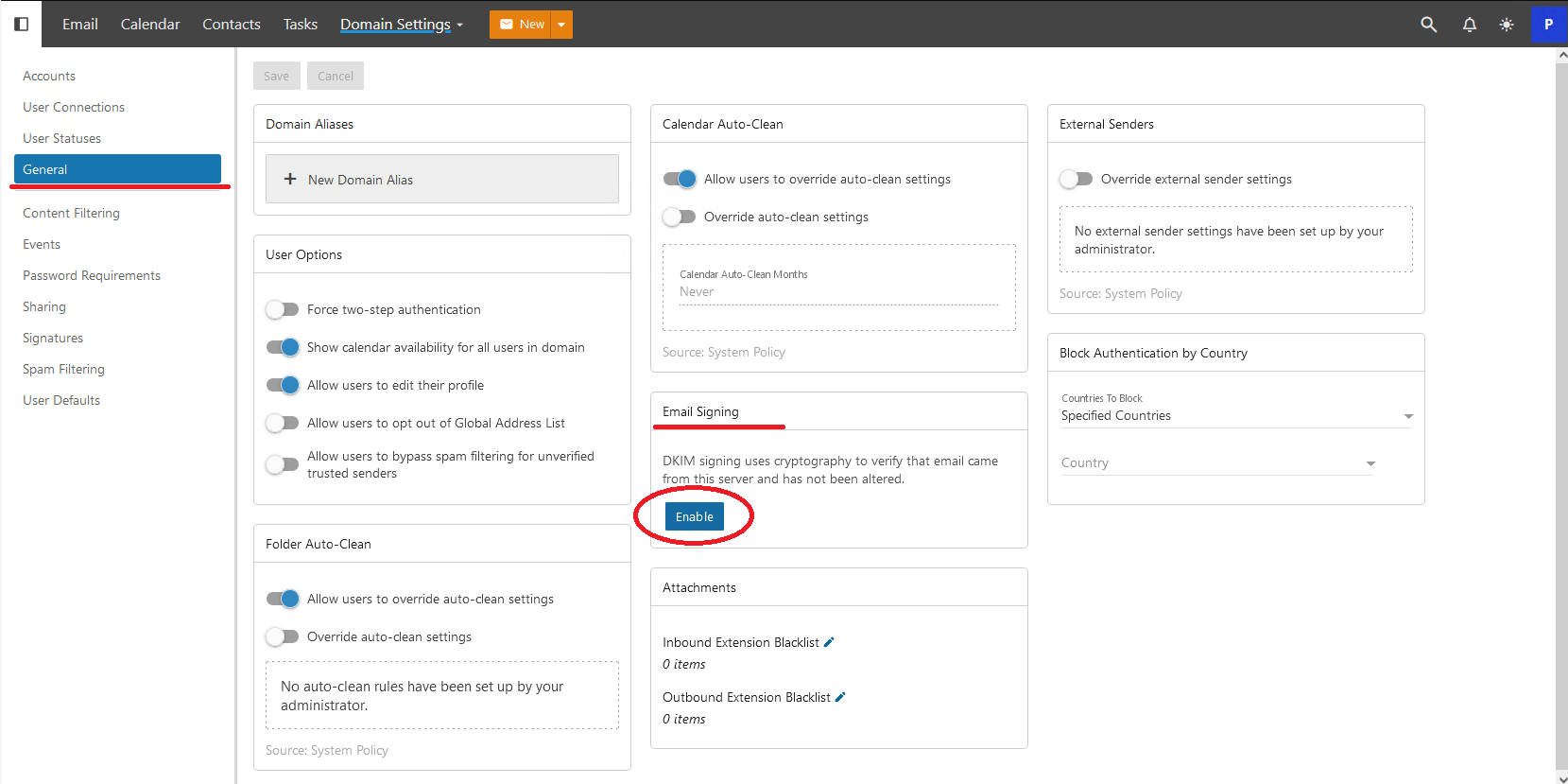Open the user avatar P menu

point(1548,25)
